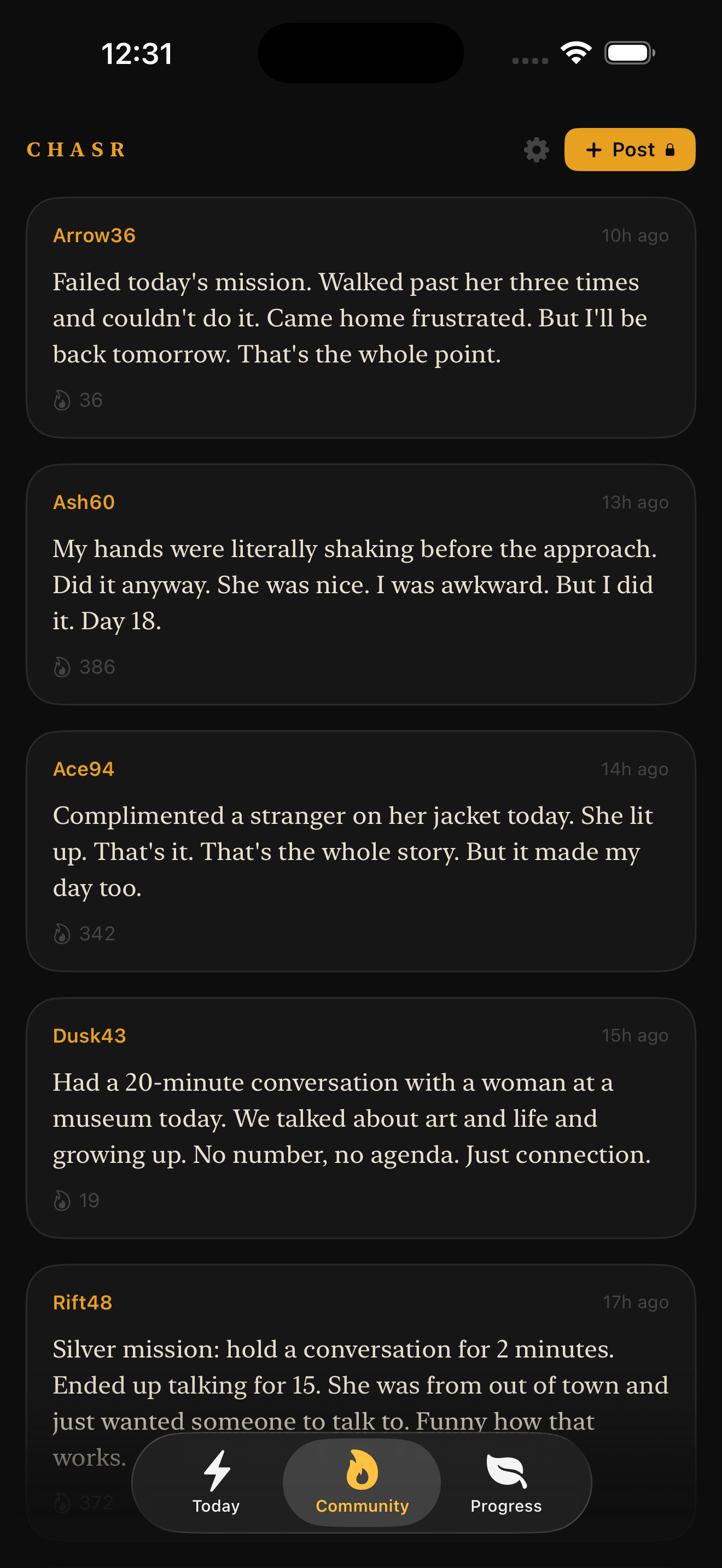Open Dusk43's profile
722x1568 pixels.
90,1035
